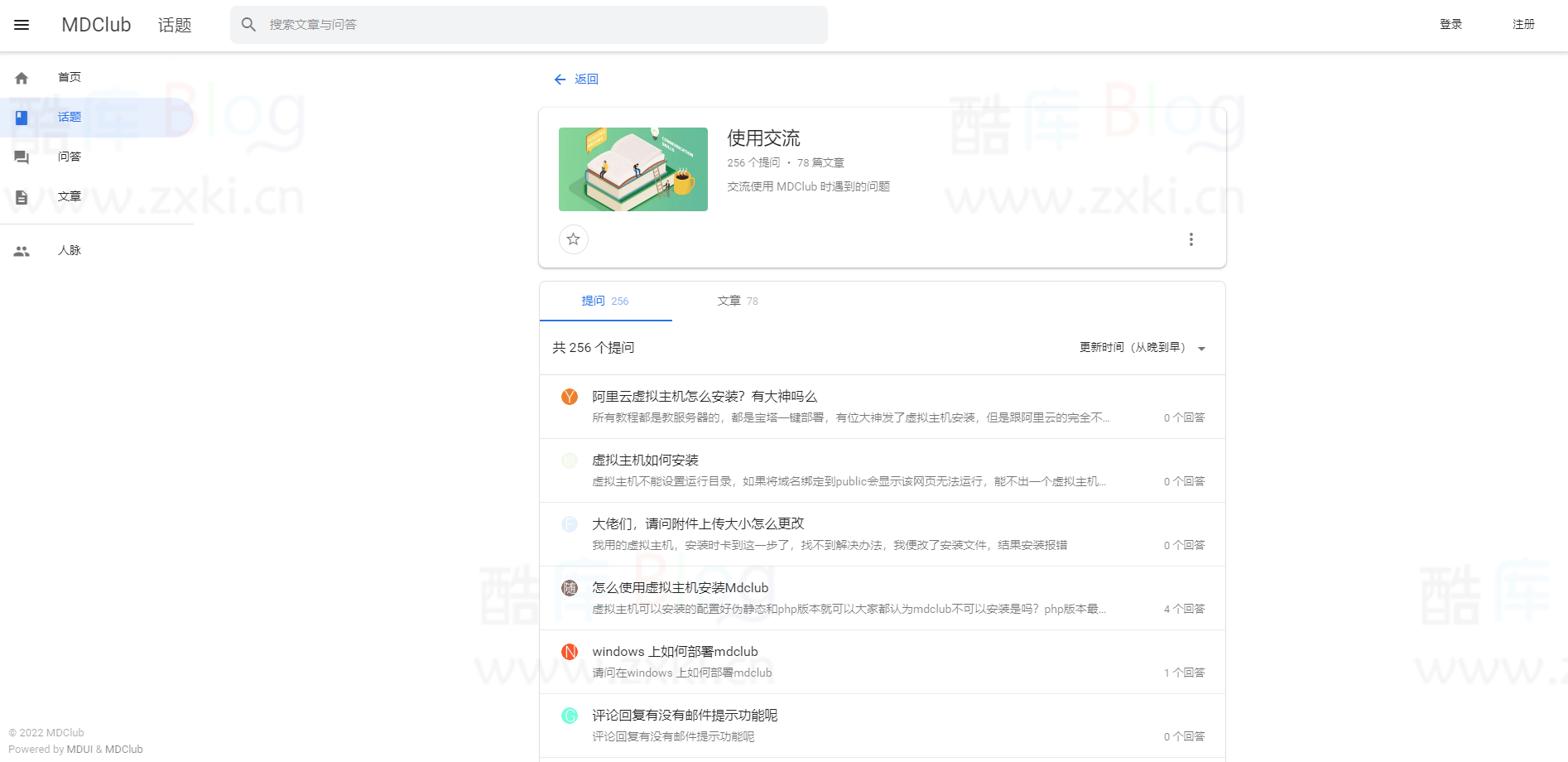Select the 首页 home icon in sidebar
Image resolution: width=1568 pixels, height=762 pixels.
(x=21, y=77)
